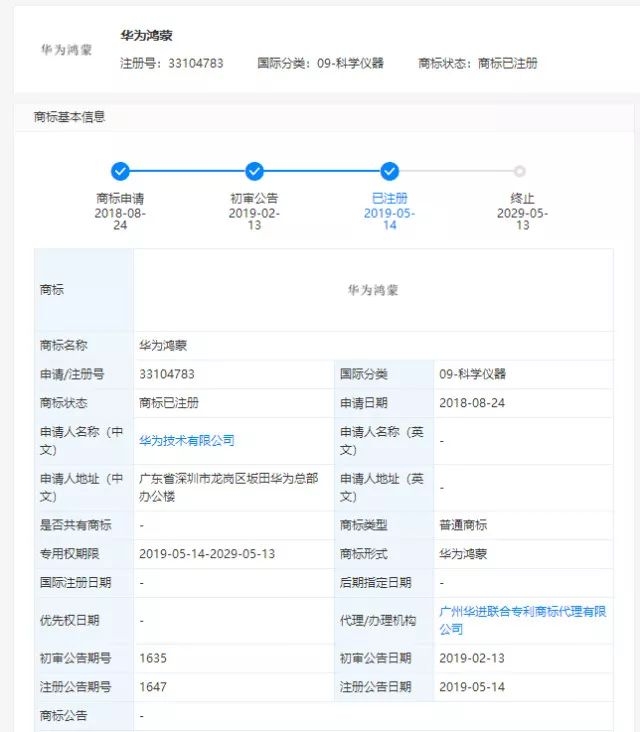The height and width of the screenshot is (732, 640).
Task: Click header status 商标状态：商标已注册
Action: coord(478,63)
